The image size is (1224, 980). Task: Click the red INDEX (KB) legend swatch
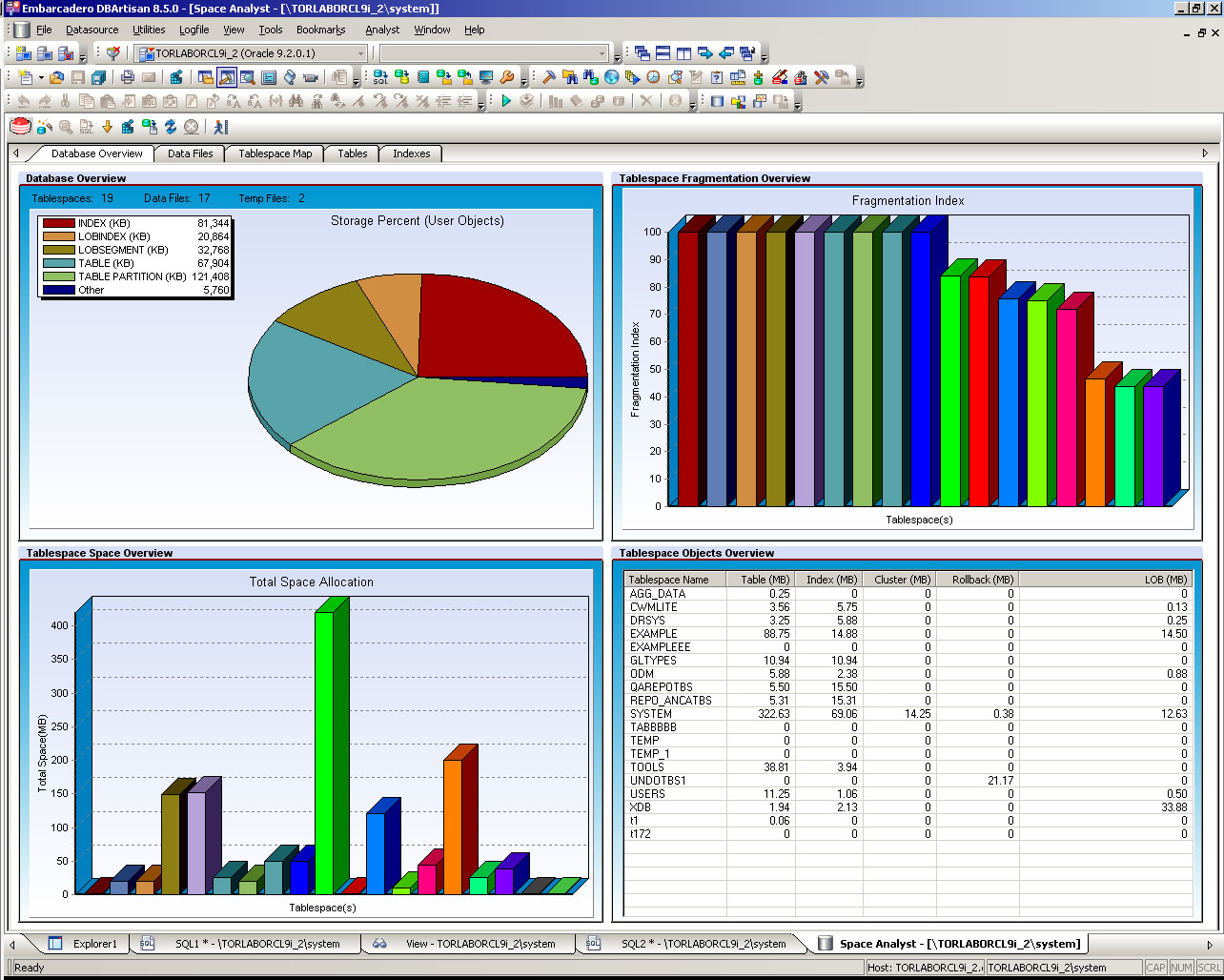[x=59, y=223]
